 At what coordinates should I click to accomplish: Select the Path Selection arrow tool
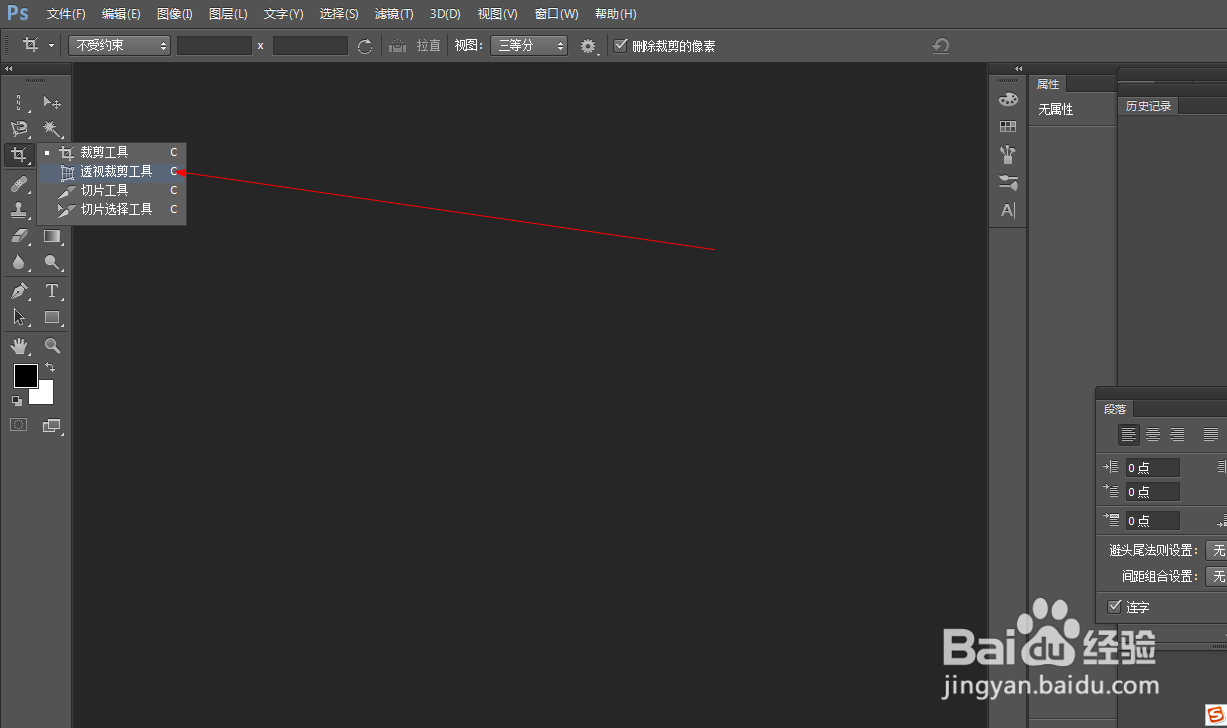pos(19,317)
